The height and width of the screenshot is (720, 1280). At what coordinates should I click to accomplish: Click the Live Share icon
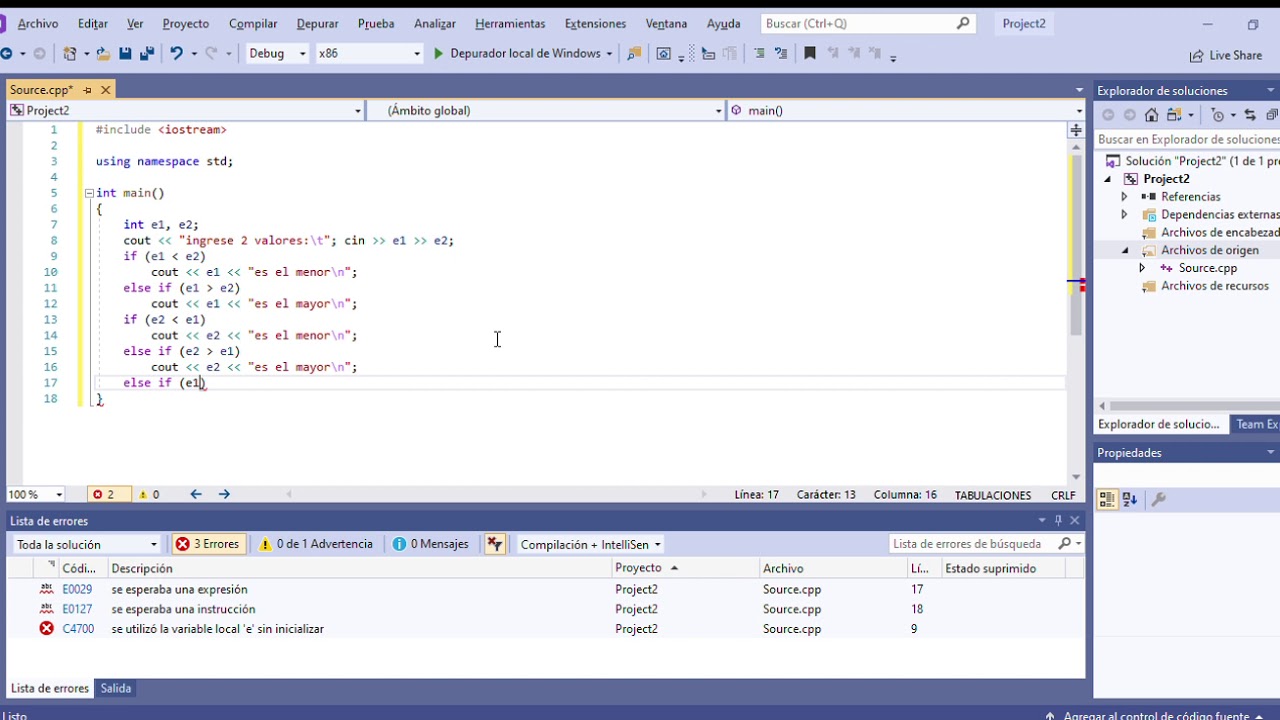[1196, 56]
